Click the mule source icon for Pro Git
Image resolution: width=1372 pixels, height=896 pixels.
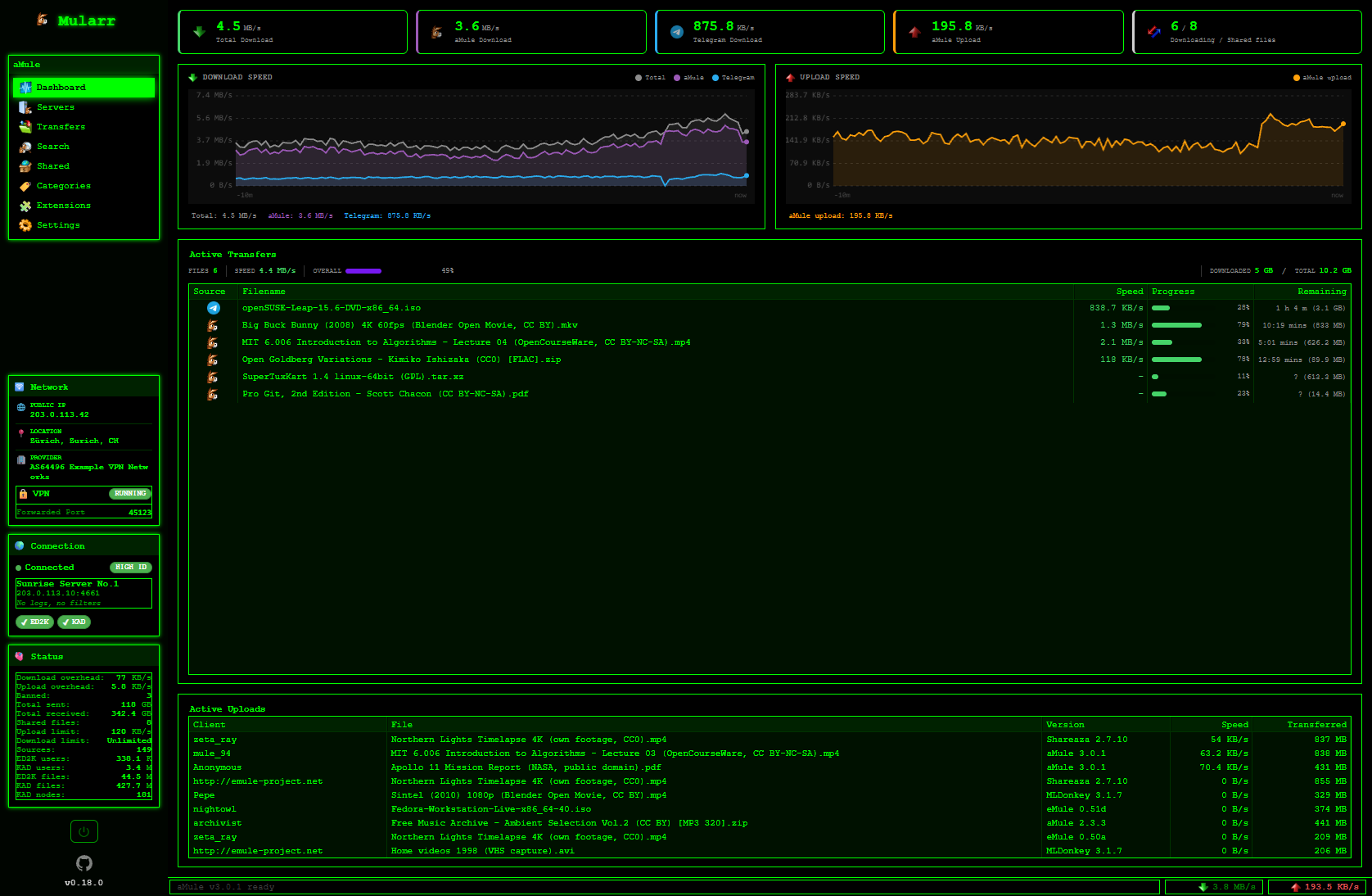213,394
